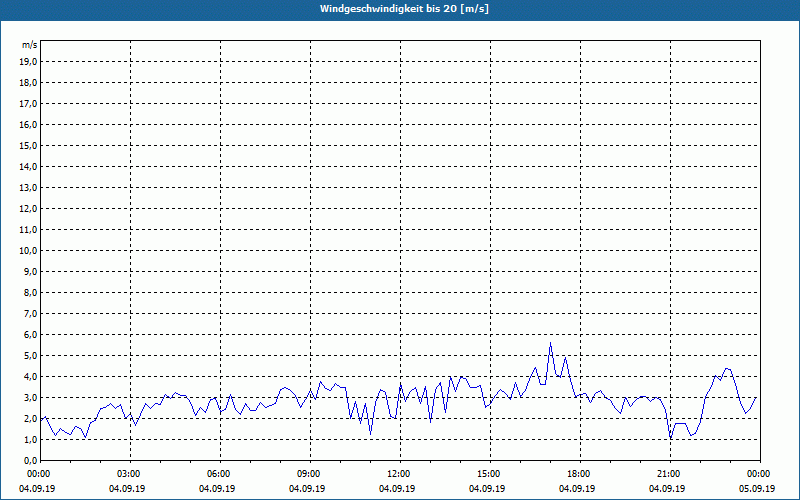
Task: Click the '05.09.19' date label
Action: (757, 489)
